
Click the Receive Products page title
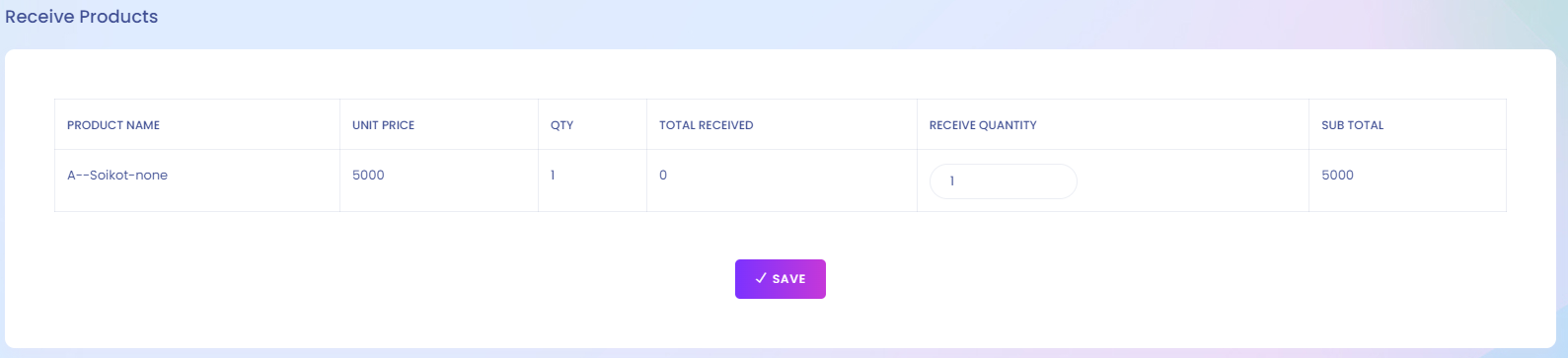click(x=82, y=17)
